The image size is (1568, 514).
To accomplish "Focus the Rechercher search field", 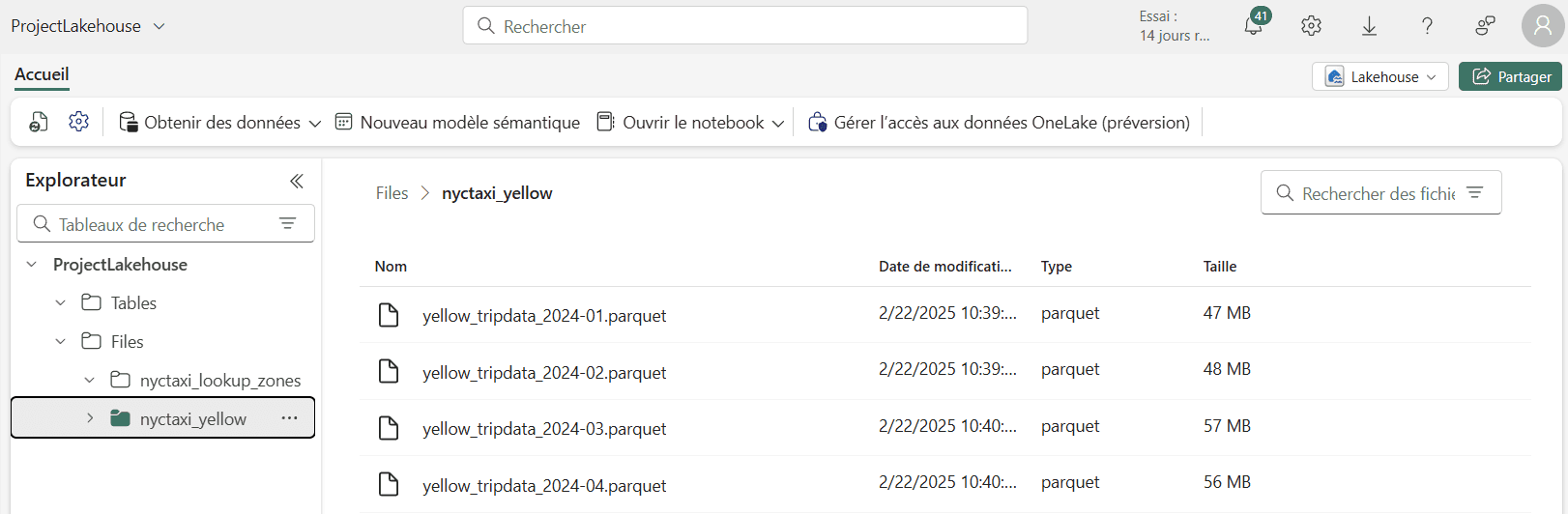I will coord(745,25).
